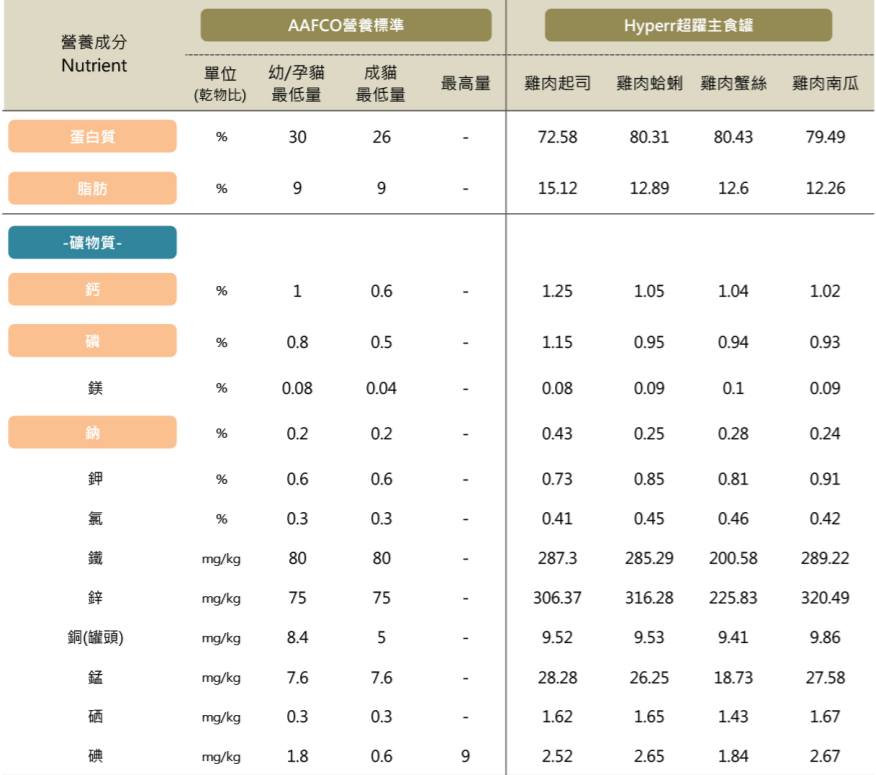Select the 雞肉蟹絲 column header
The width and height of the screenshot is (876, 775).
(x=733, y=83)
